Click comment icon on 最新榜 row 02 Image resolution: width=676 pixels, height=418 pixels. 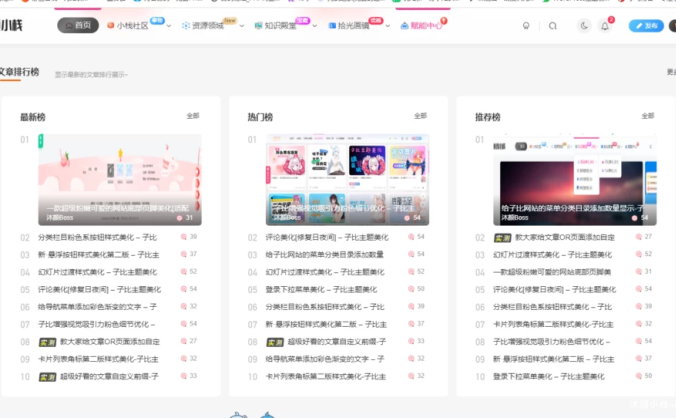pyautogui.click(x=184, y=237)
